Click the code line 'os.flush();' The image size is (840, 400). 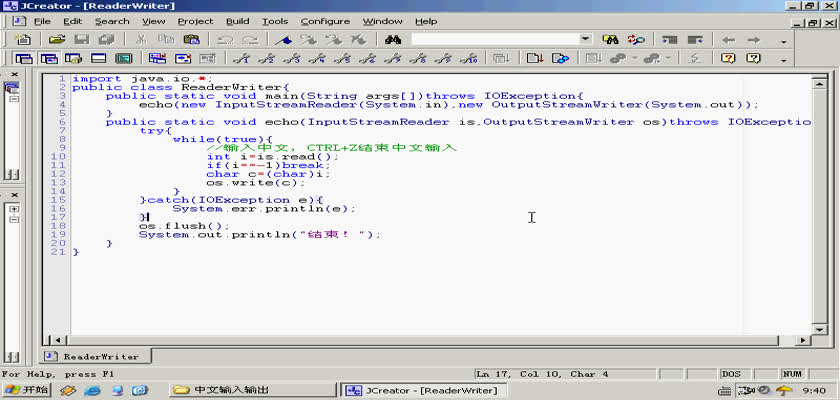184,226
